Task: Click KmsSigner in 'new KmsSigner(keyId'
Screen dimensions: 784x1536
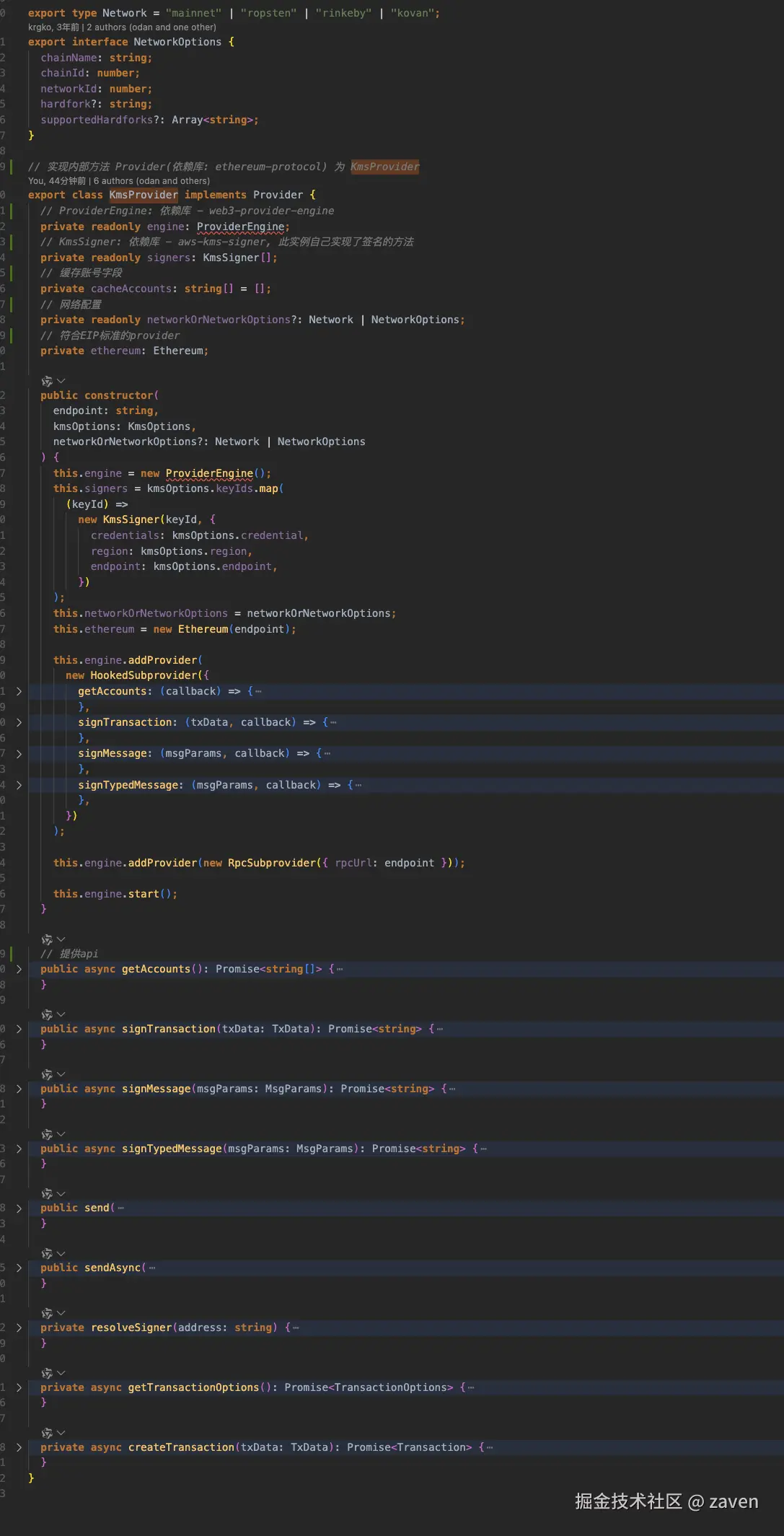Action: [131, 519]
